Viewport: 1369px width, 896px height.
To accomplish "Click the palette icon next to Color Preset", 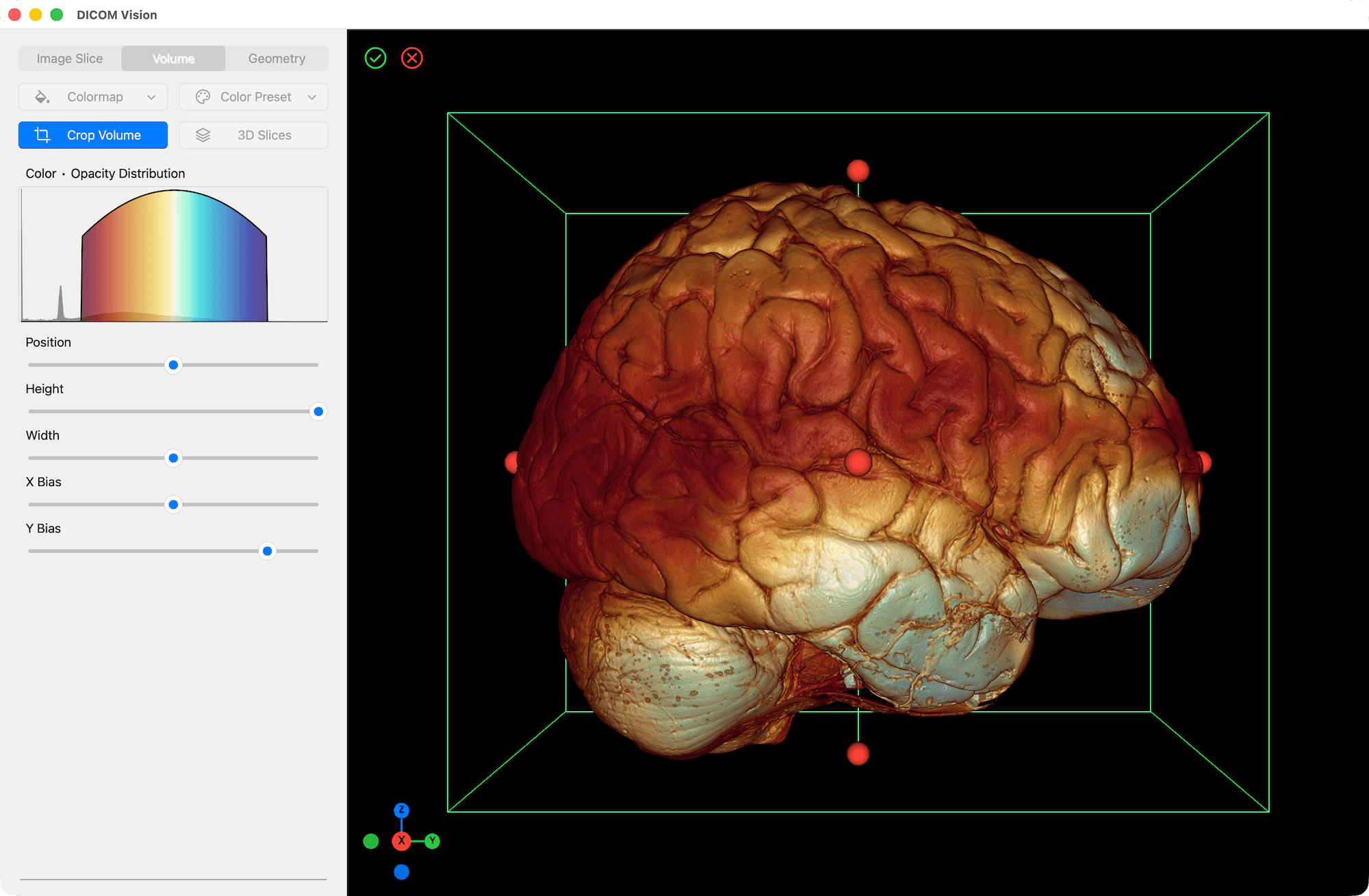I will 202,97.
